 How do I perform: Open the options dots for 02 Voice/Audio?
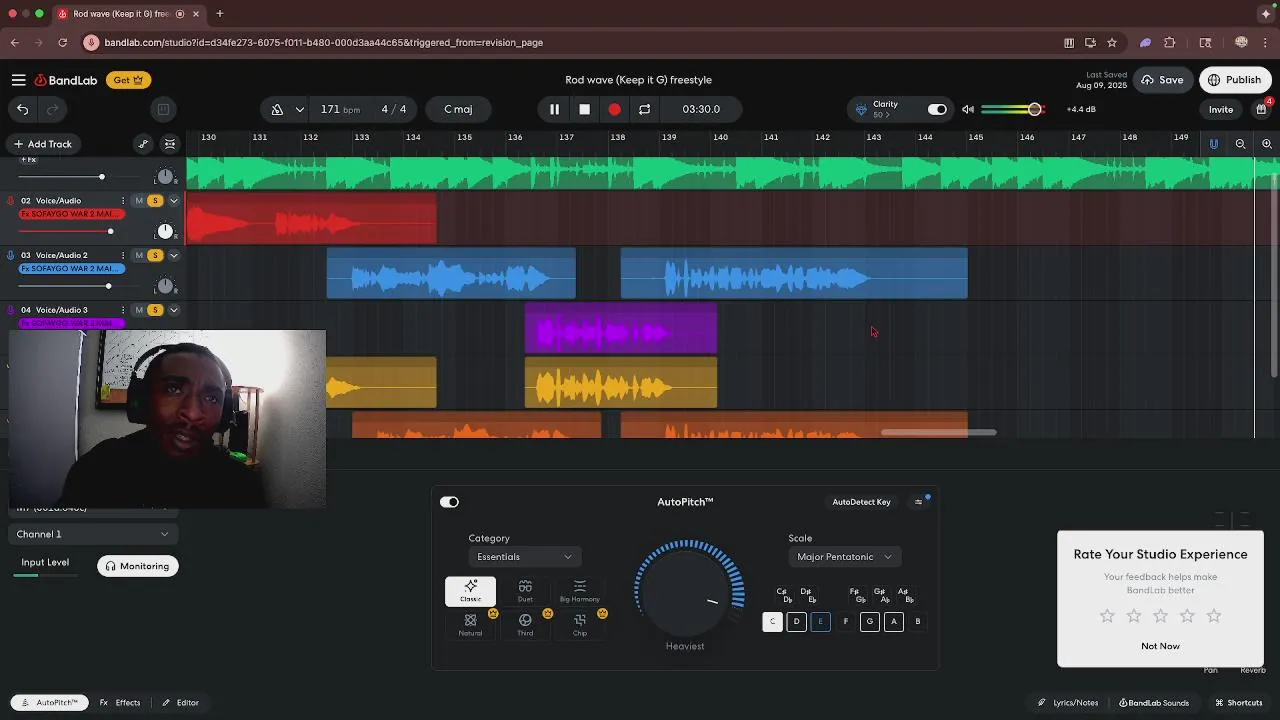point(123,201)
